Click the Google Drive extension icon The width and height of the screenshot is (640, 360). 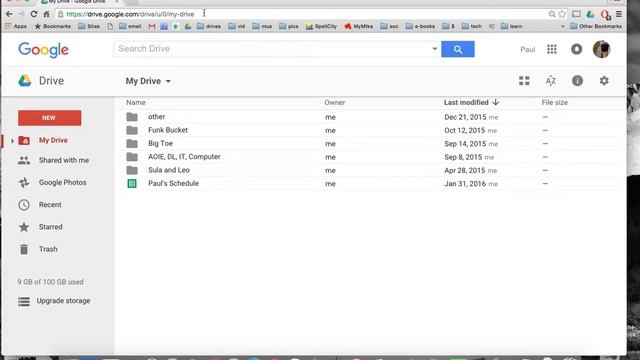tap(590, 14)
